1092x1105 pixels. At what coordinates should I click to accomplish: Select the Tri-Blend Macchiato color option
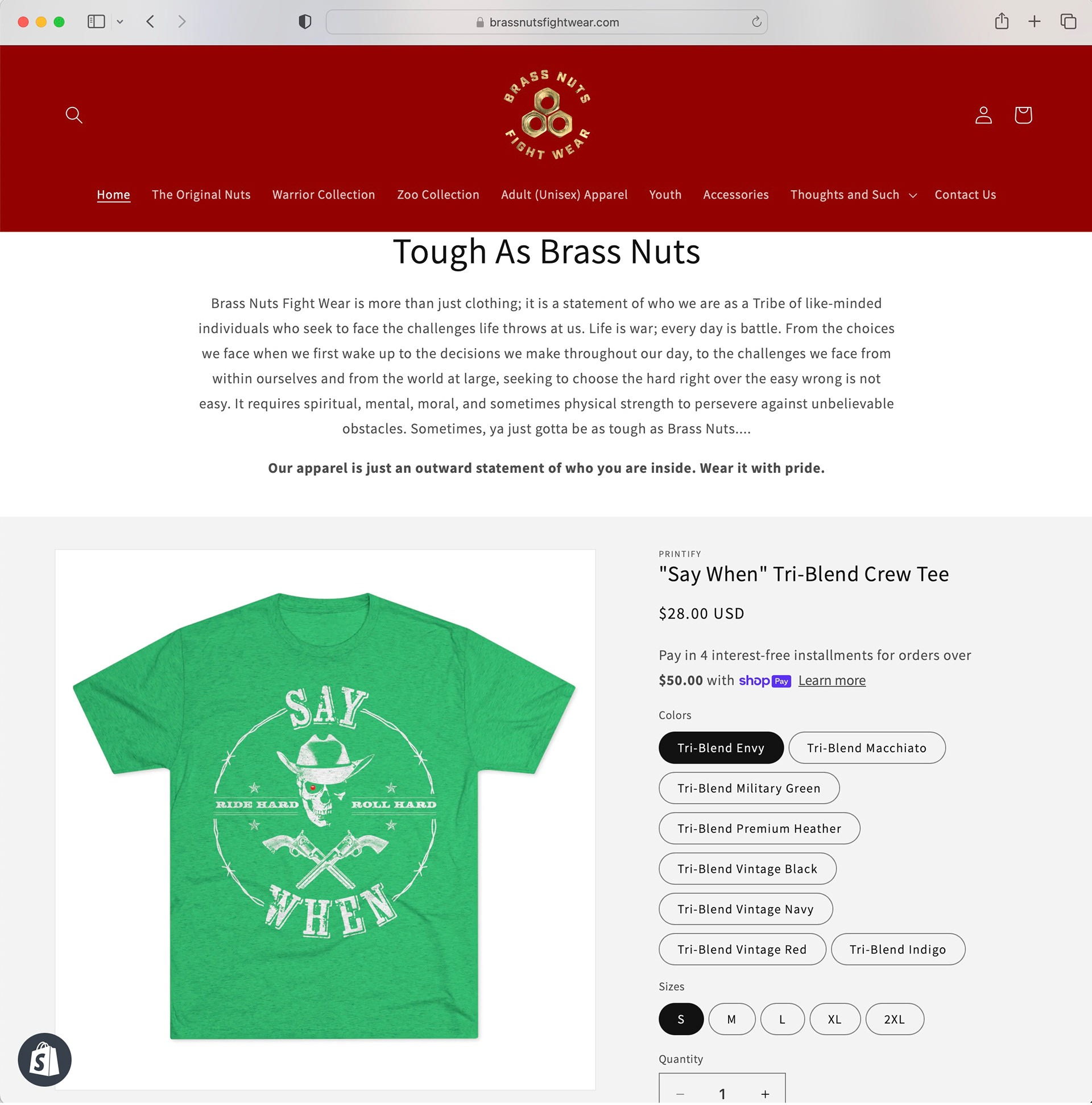tap(866, 748)
